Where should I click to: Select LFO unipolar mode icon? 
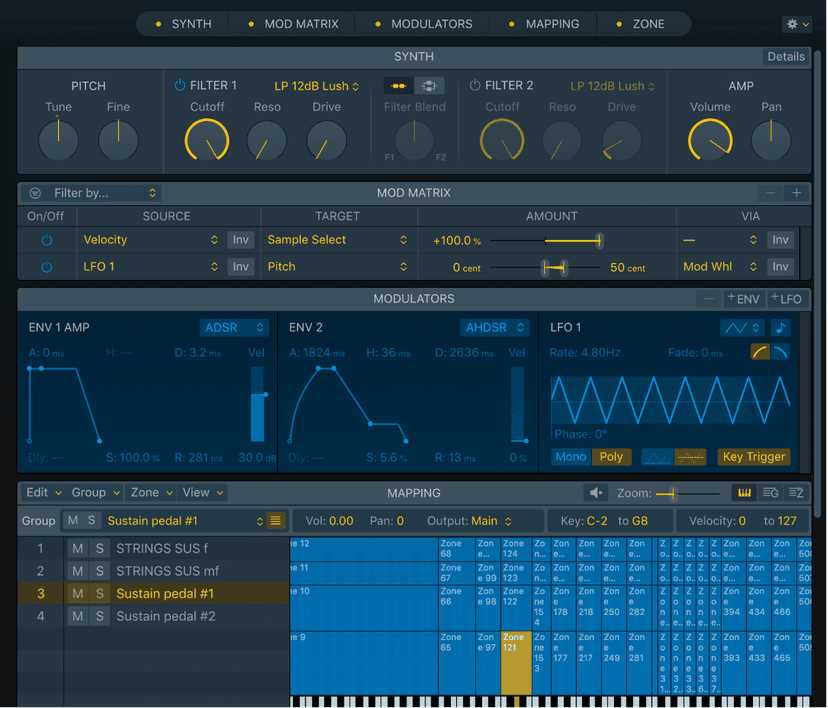coord(657,457)
